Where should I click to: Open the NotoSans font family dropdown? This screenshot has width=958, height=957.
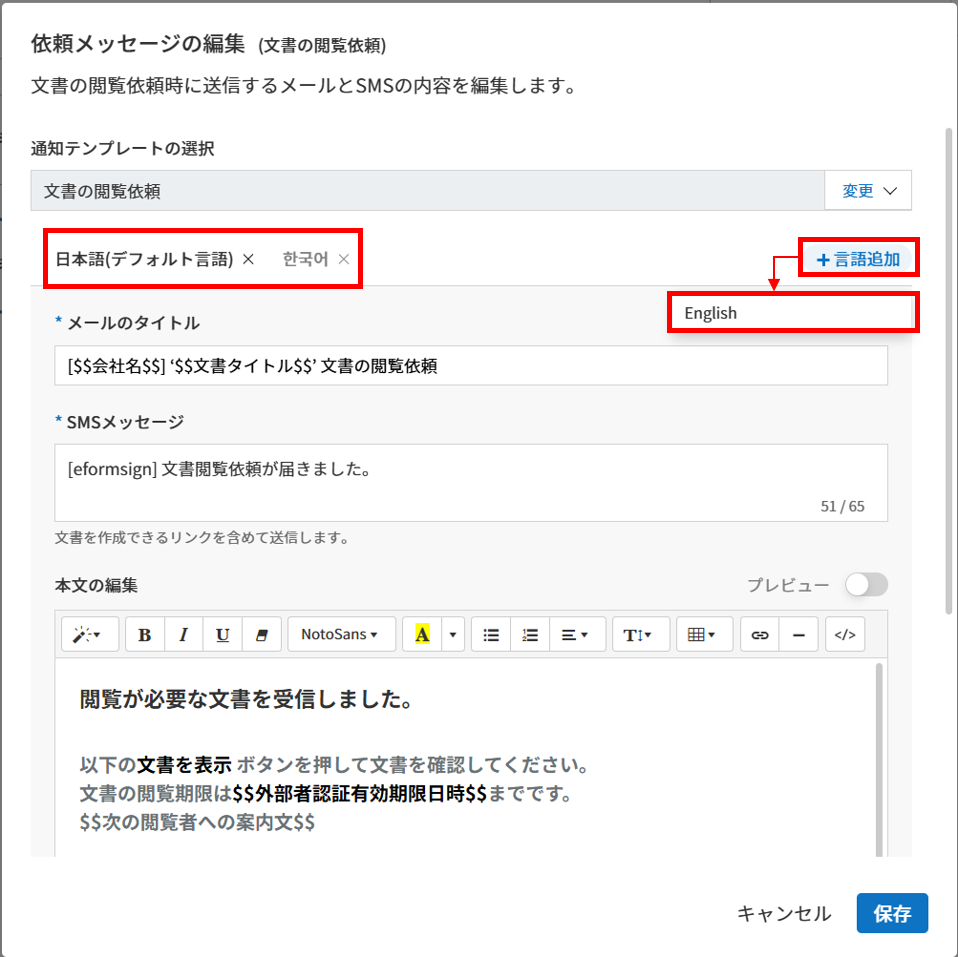[340, 635]
